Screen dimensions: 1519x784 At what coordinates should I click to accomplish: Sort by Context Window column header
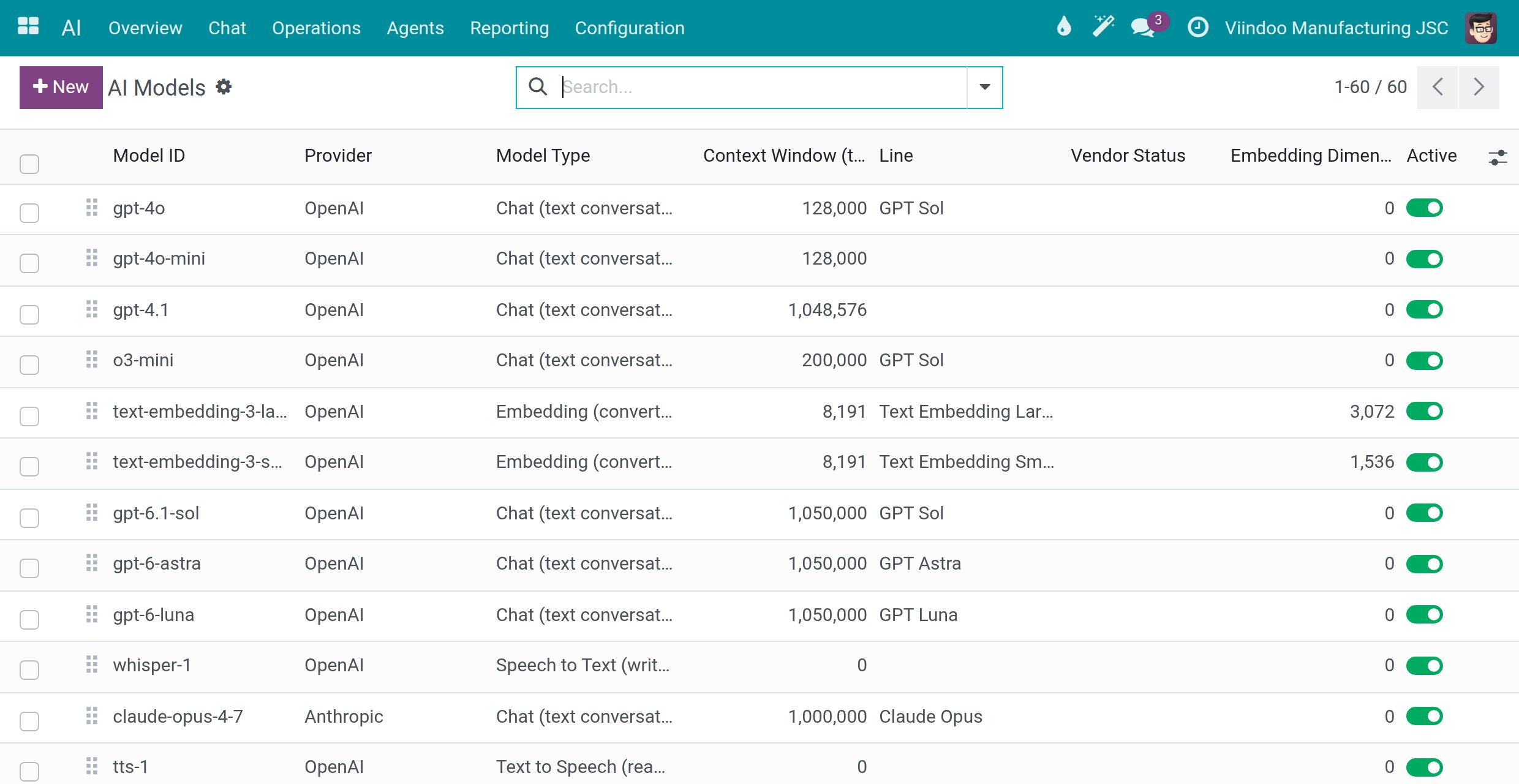[x=784, y=156]
